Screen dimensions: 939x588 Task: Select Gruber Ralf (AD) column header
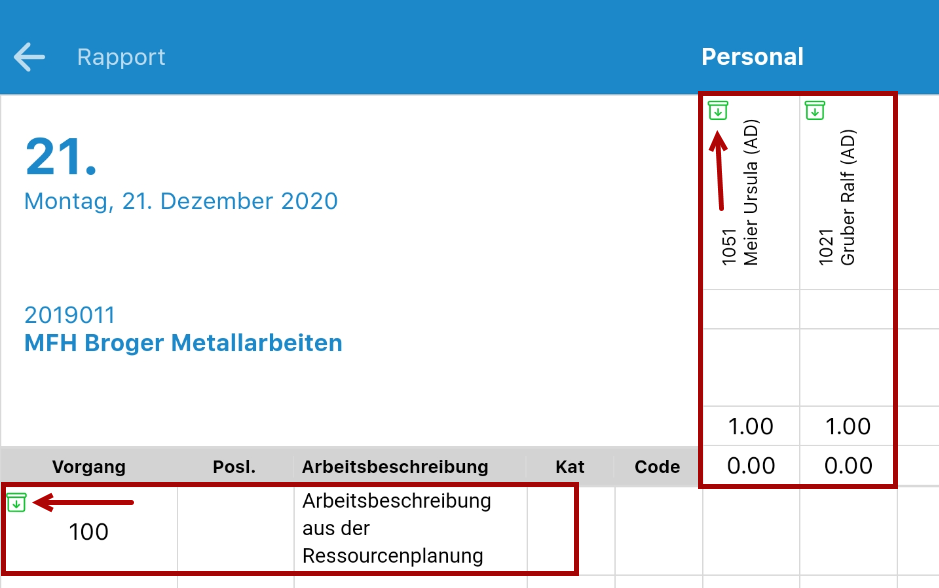(837, 198)
